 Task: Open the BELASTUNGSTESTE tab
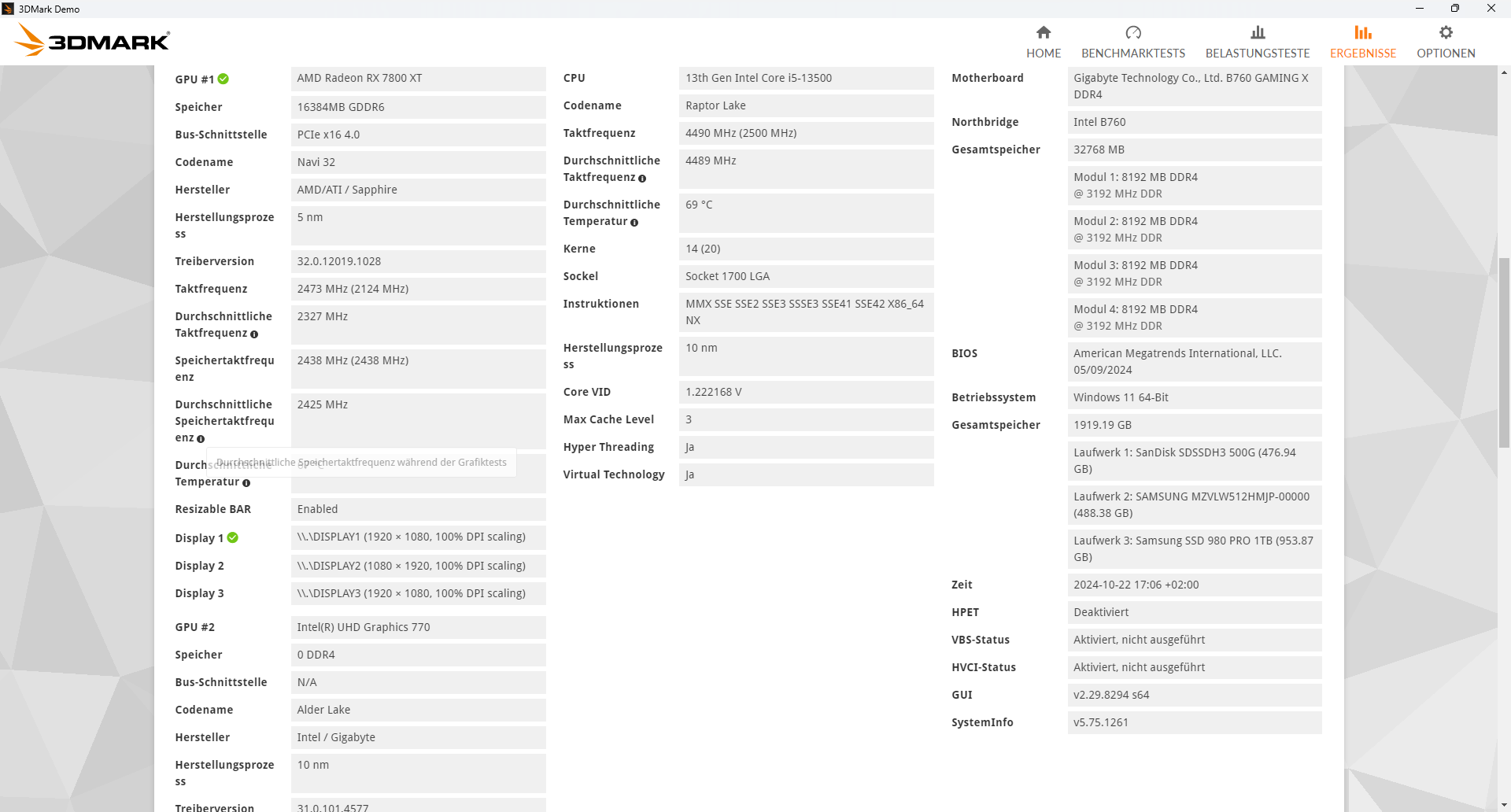1258,42
